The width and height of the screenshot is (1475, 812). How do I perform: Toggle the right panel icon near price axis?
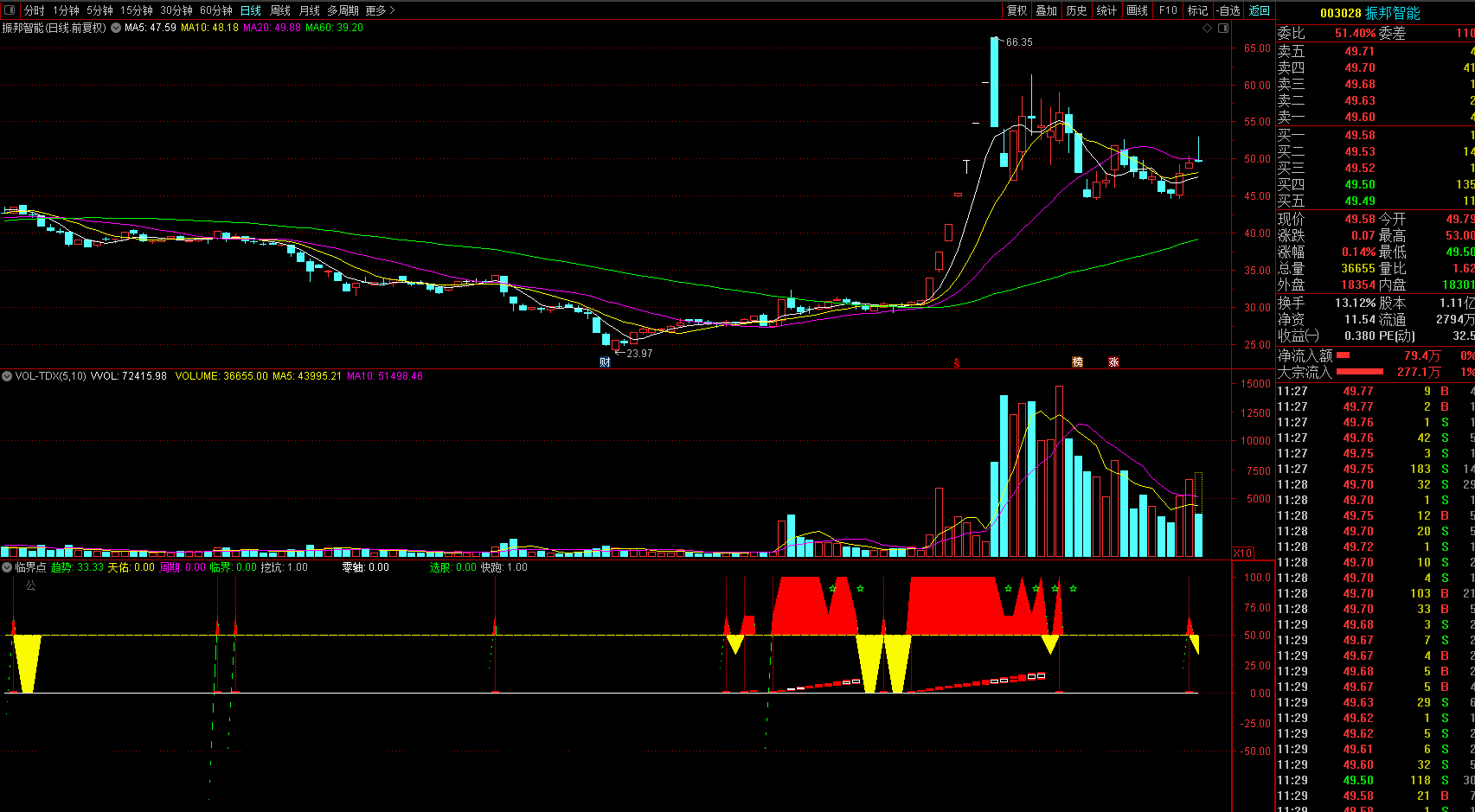pyautogui.click(x=1223, y=28)
